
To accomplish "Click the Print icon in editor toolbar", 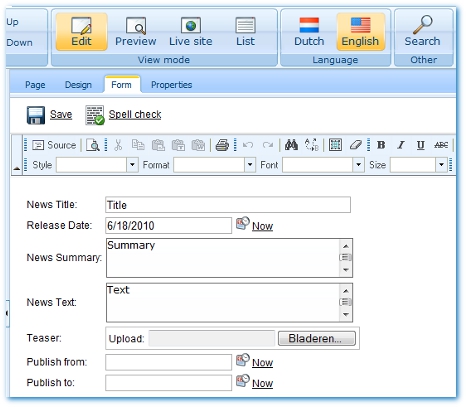I will click(x=222, y=145).
